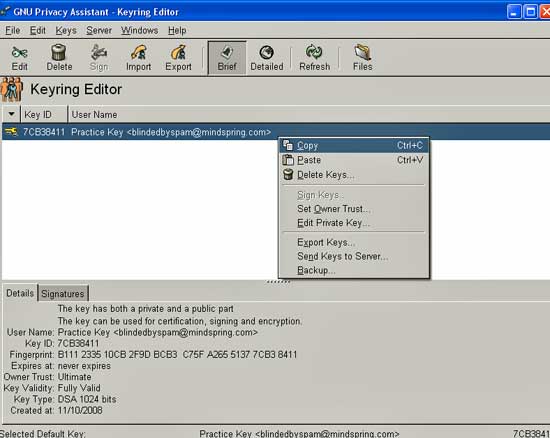This screenshot has height=438, width=550.
Task: Click the Edit key toolbar icon
Action: point(19,58)
